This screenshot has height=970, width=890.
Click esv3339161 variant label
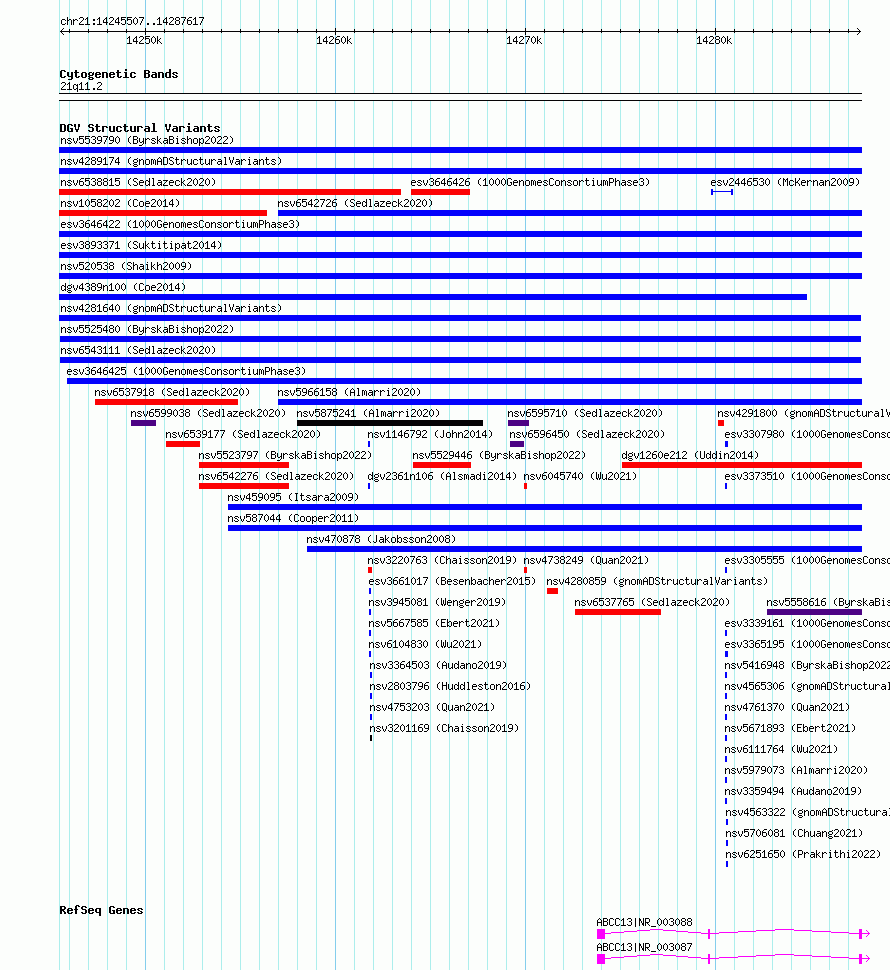point(807,624)
